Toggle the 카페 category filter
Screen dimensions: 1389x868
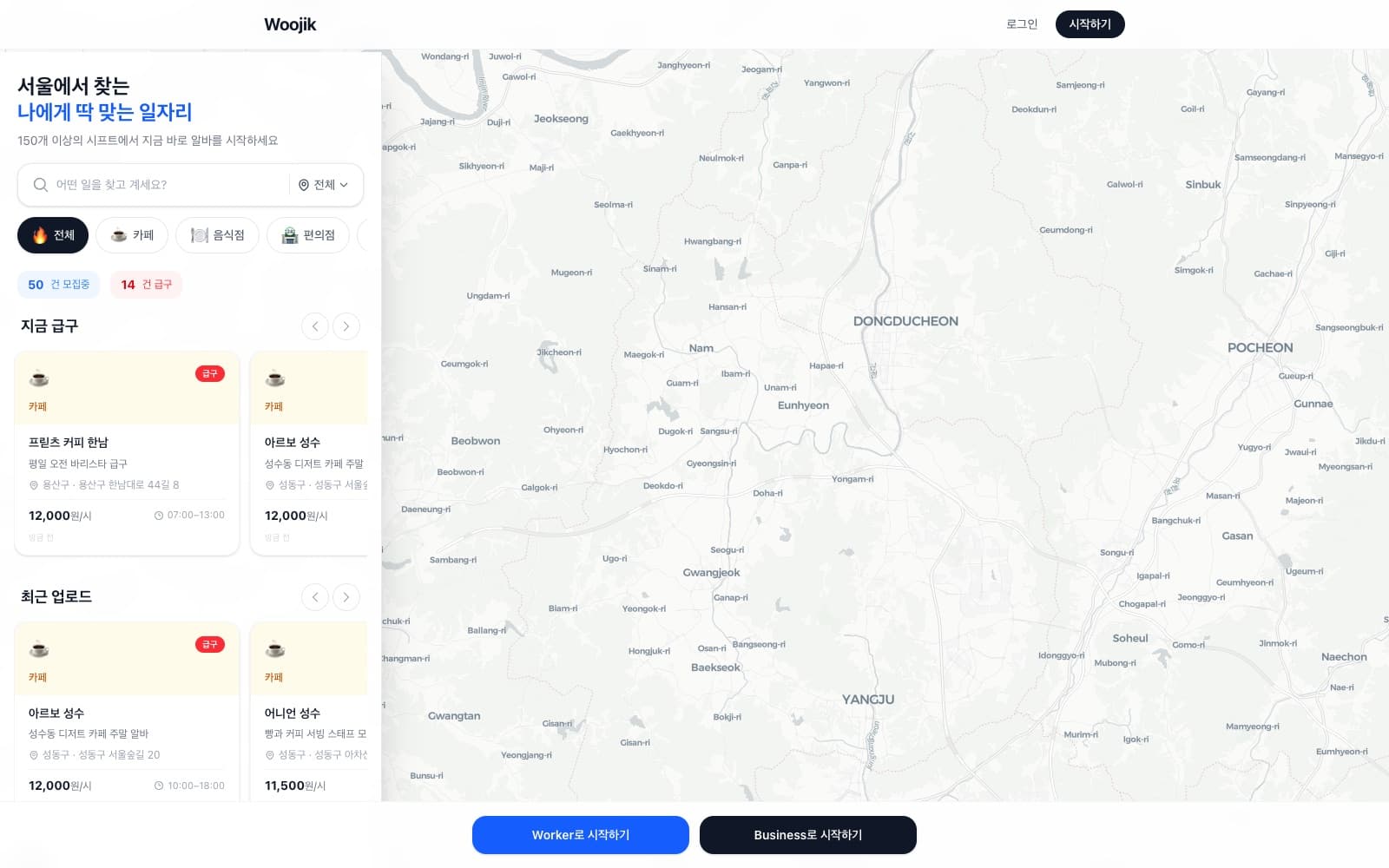132,234
